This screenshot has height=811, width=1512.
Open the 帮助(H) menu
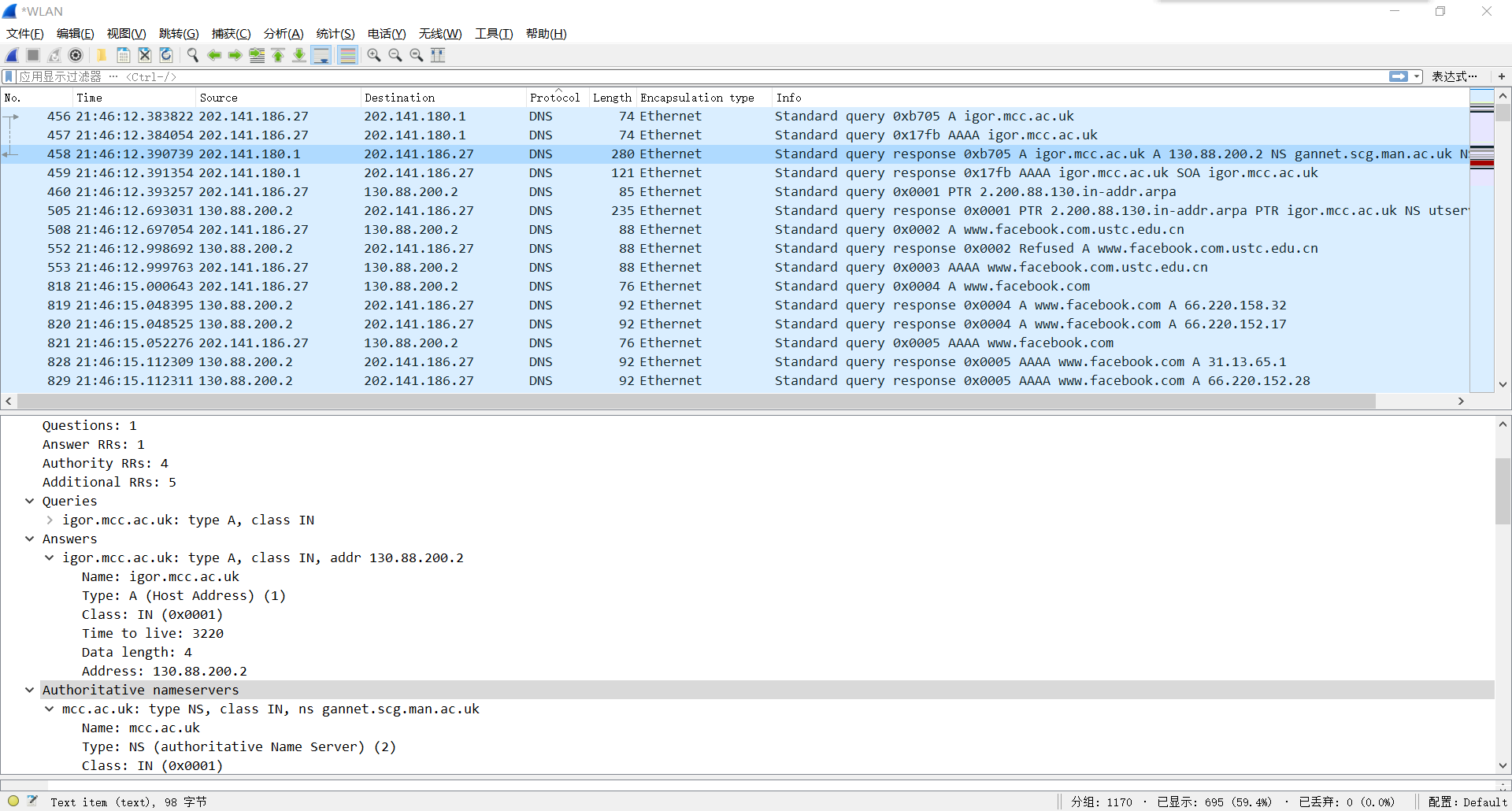547,34
